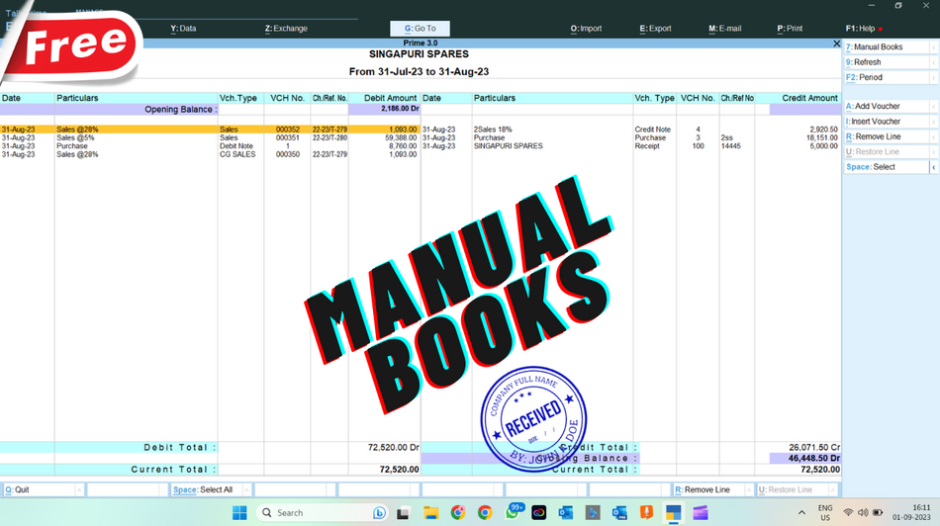Close the Singapuri Spares ledger report
The height and width of the screenshot is (526, 940).
[837, 44]
